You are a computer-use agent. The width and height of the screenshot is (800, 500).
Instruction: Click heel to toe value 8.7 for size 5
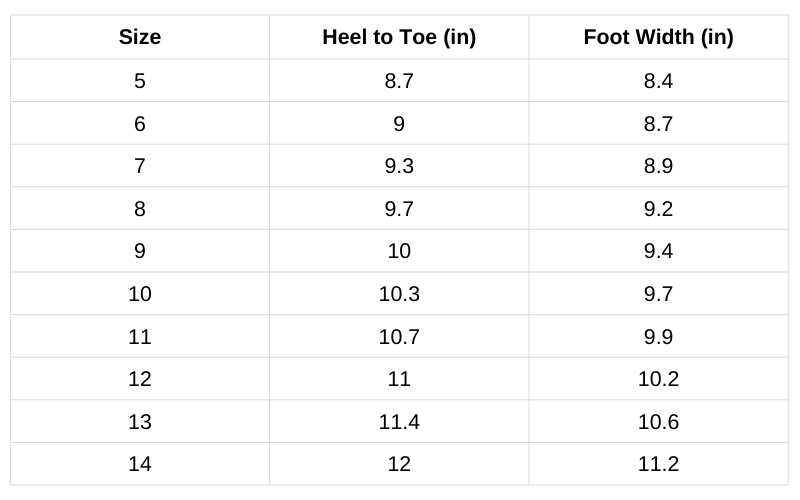click(399, 81)
